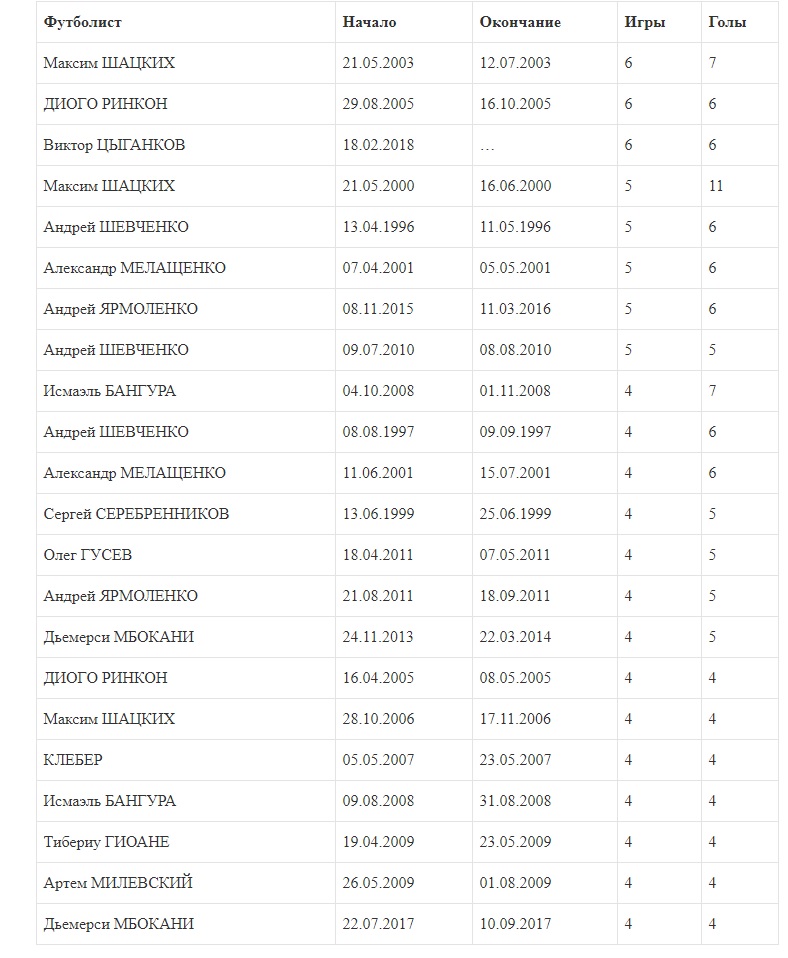Click the Начало column header

369,22
